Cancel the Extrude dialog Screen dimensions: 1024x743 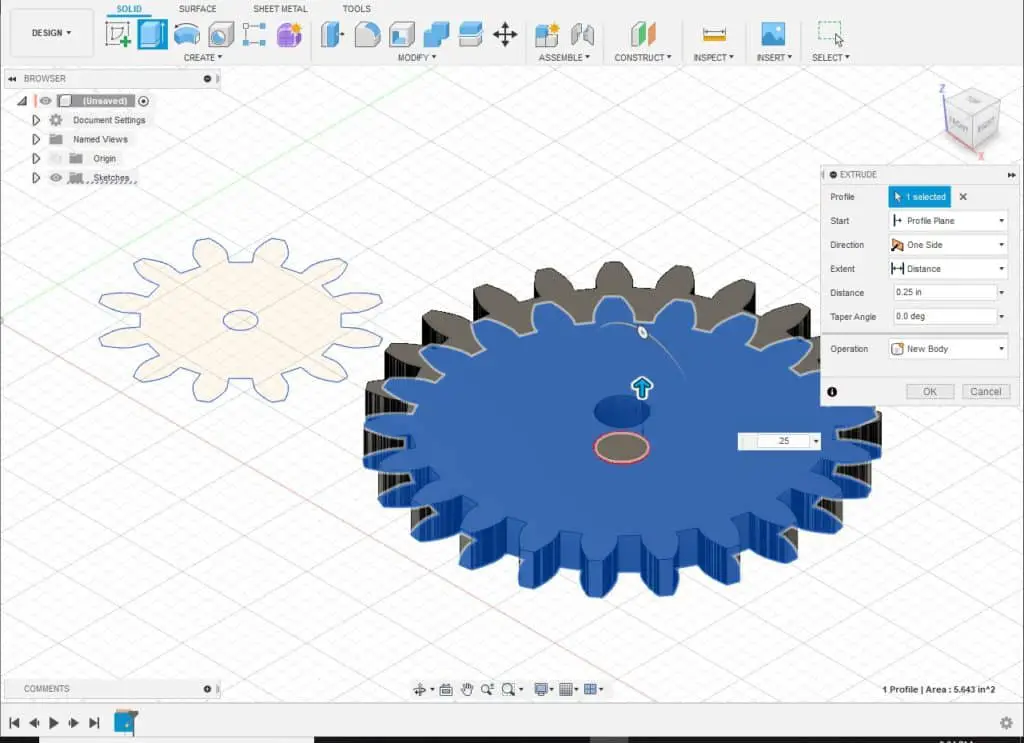[985, 392]
